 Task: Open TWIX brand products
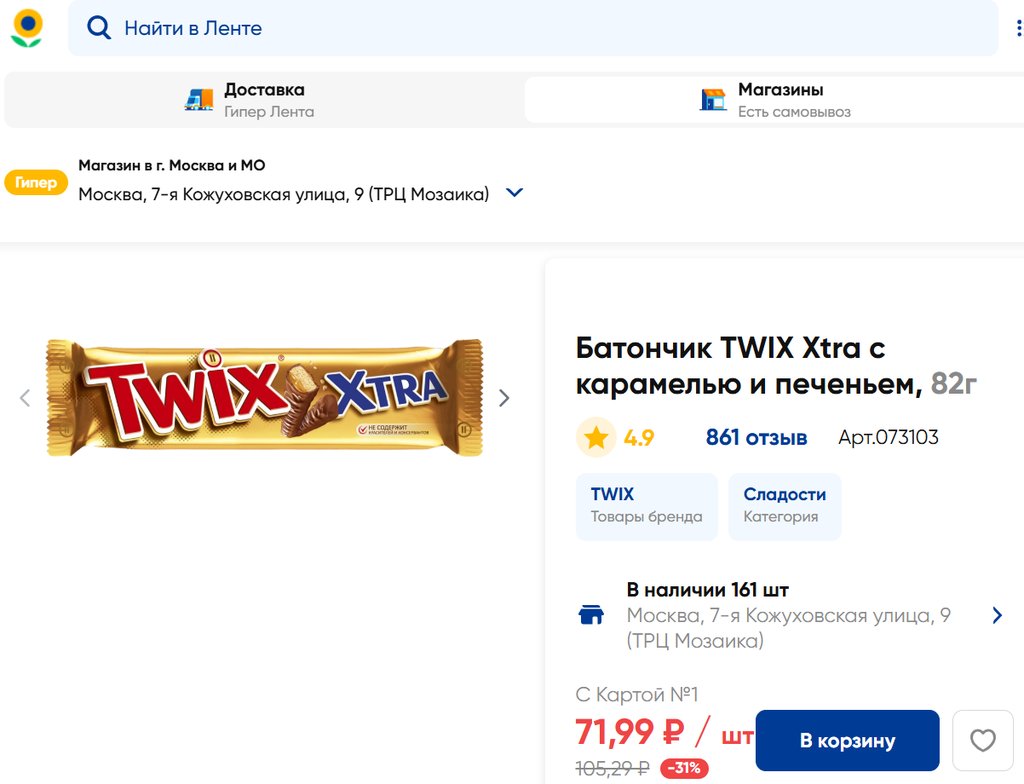[646, 505]
